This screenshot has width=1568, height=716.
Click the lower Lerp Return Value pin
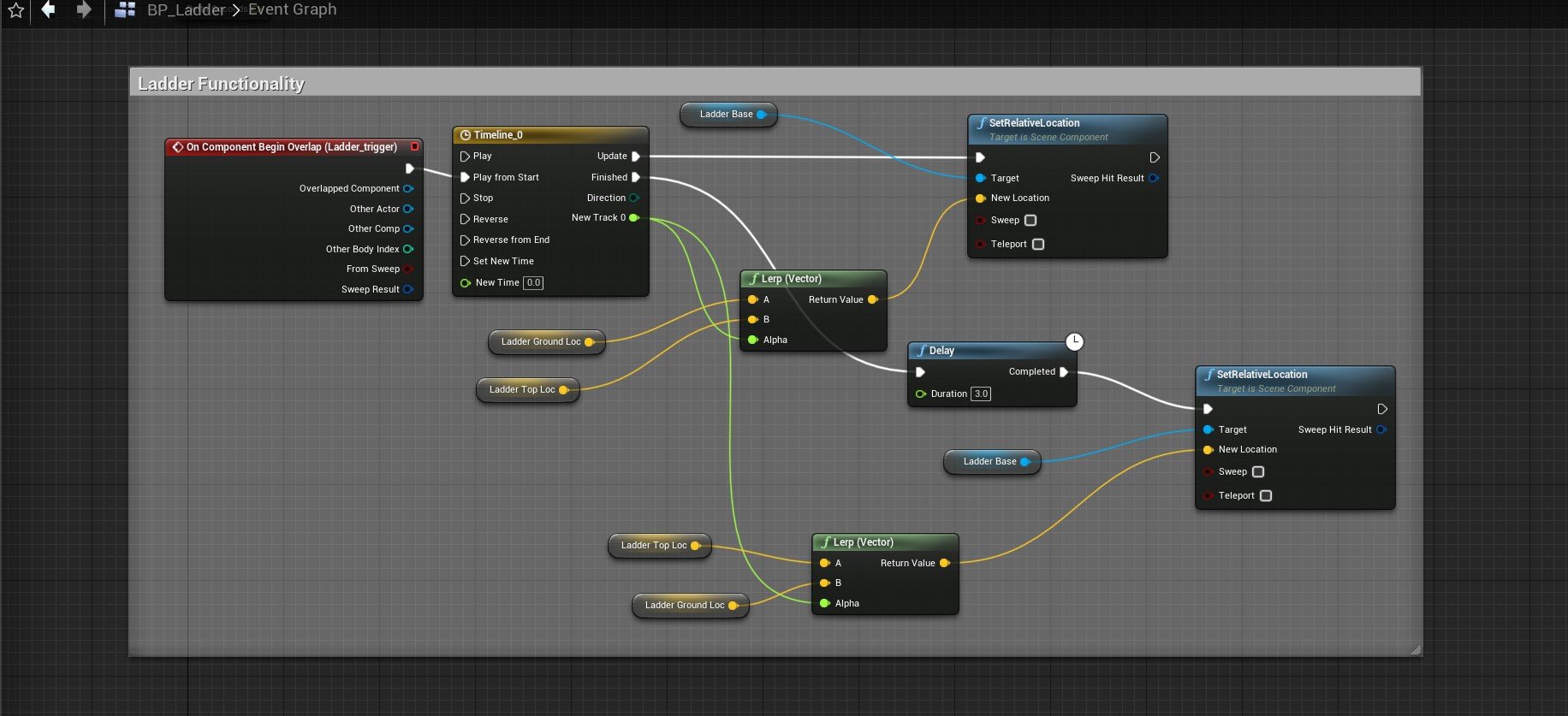pos(945,563)
